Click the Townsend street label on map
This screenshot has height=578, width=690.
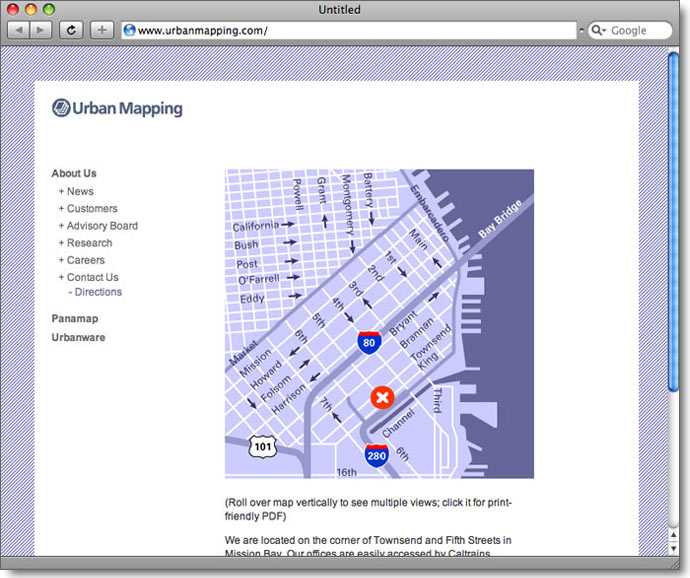(431, 343)
